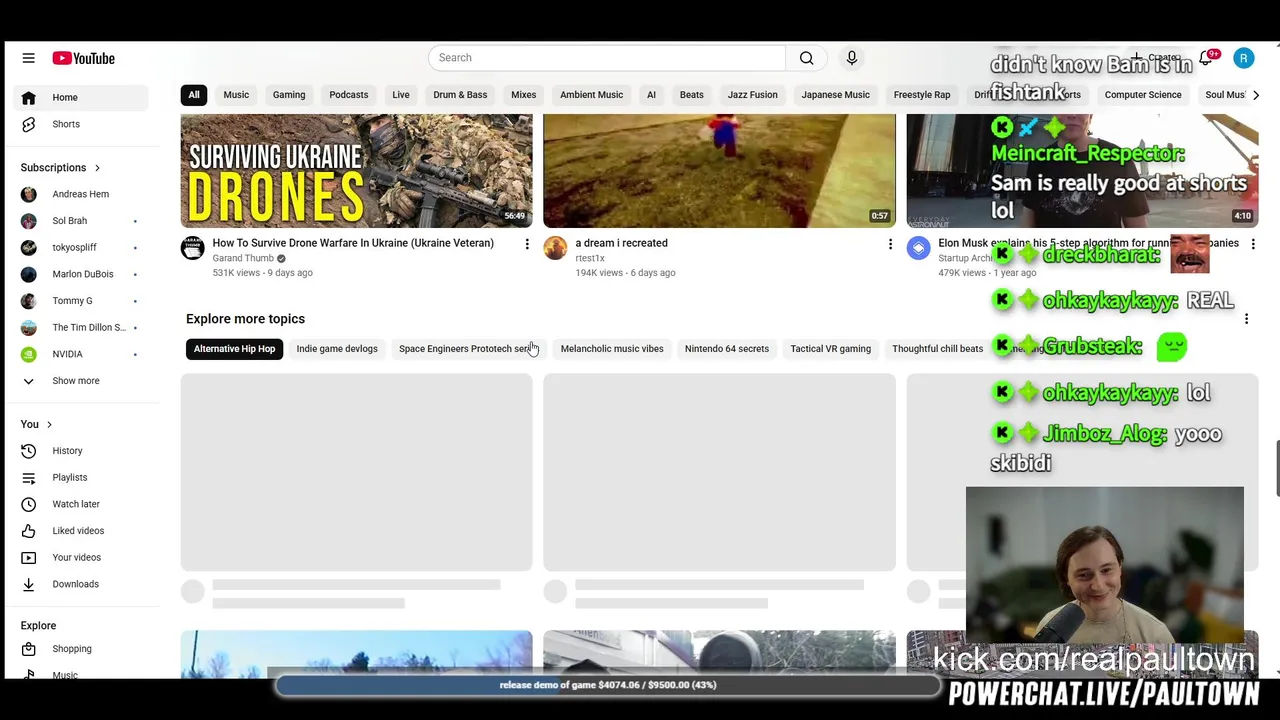1280x720 pixels.
Task: Click into the Search text field
Action: pyautogui.click(x=607, y=58)
